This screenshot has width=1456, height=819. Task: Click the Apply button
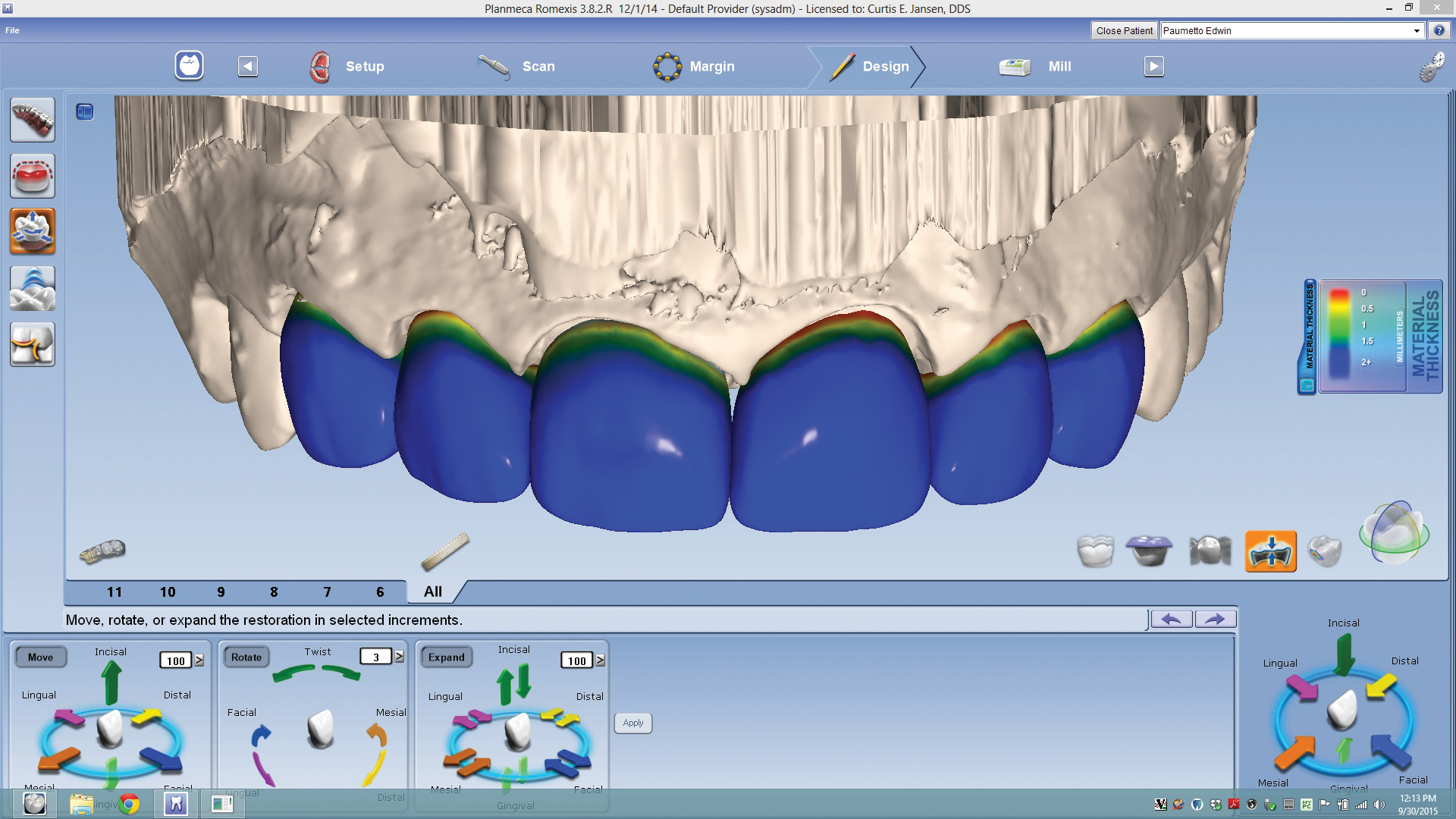coord(632,723)
